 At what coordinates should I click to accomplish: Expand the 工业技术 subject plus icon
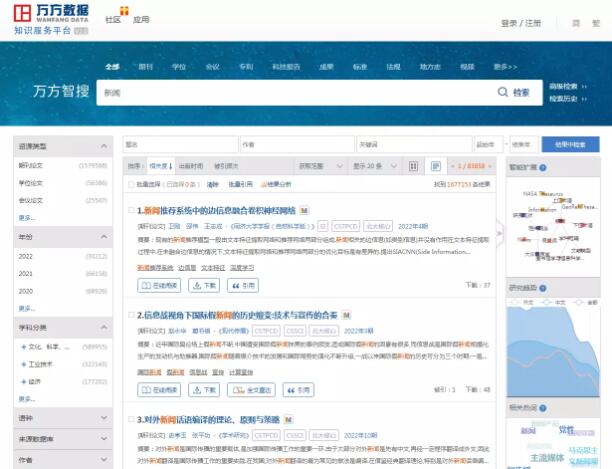24,364
